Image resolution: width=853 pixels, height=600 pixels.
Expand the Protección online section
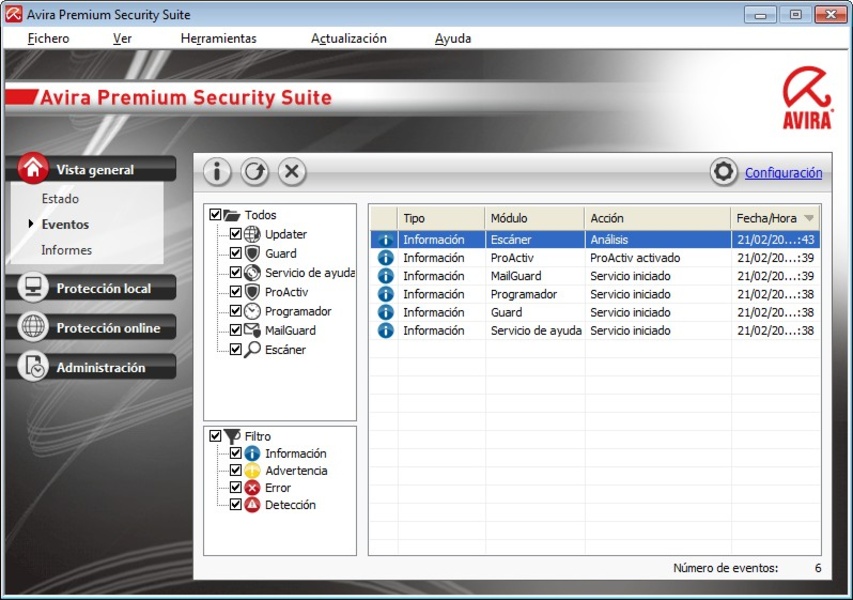tap(108, 328)
